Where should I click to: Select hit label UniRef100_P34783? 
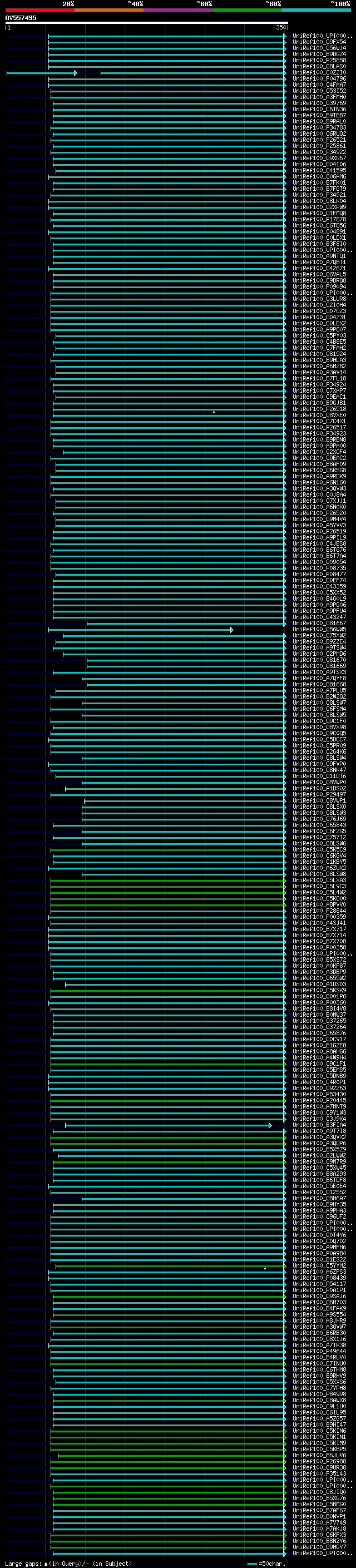(x=319, y=128)
